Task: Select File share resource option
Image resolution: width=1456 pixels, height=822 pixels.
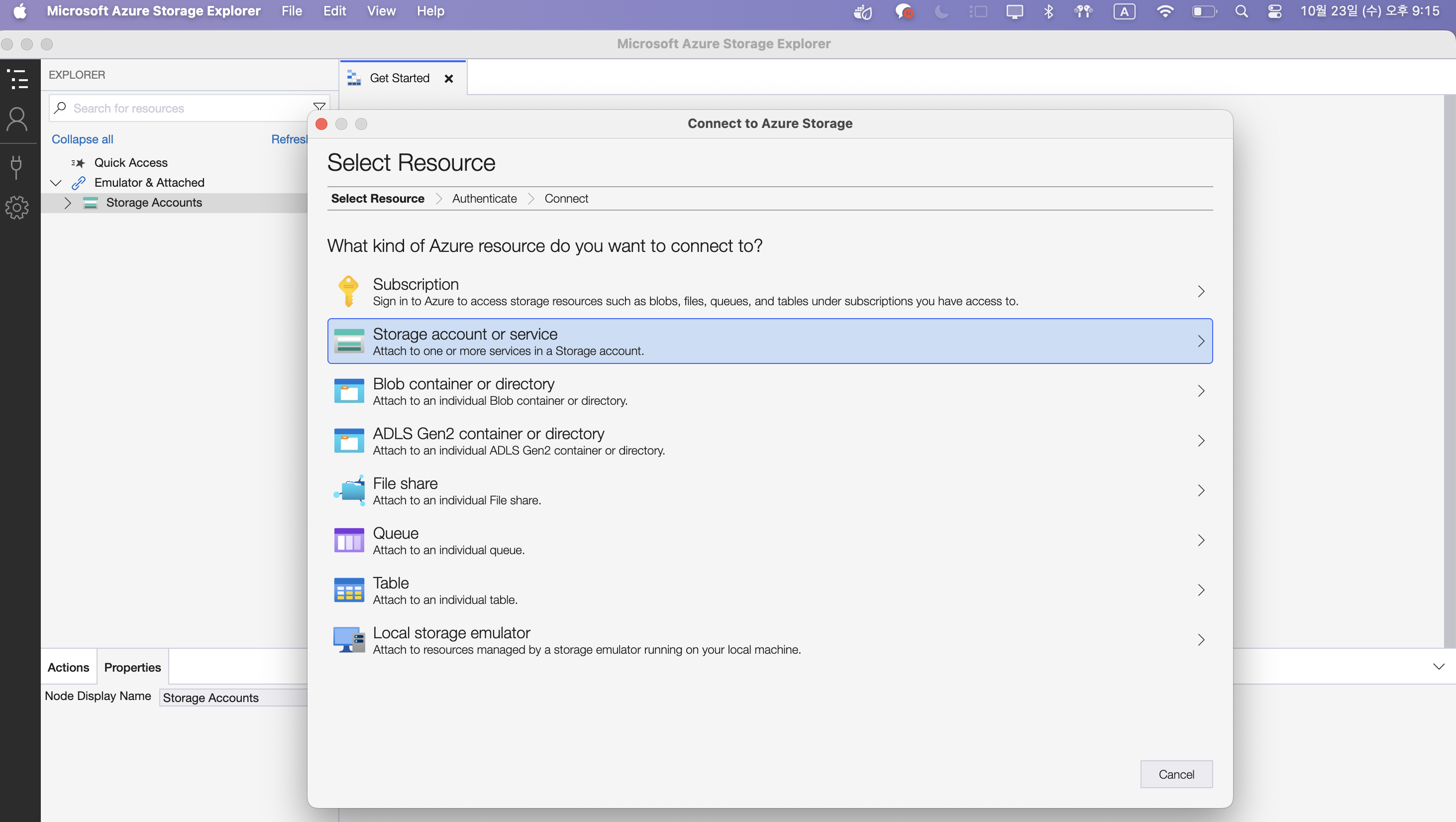Action: (770, 490)
